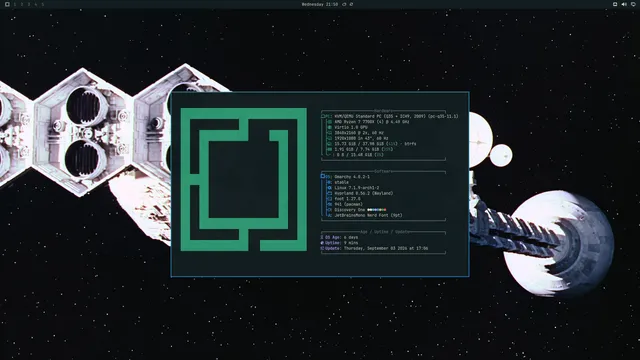Switch to workspace 3
Image resolution: width=640 pixels, height=360 pixels.
coord(29,4)
